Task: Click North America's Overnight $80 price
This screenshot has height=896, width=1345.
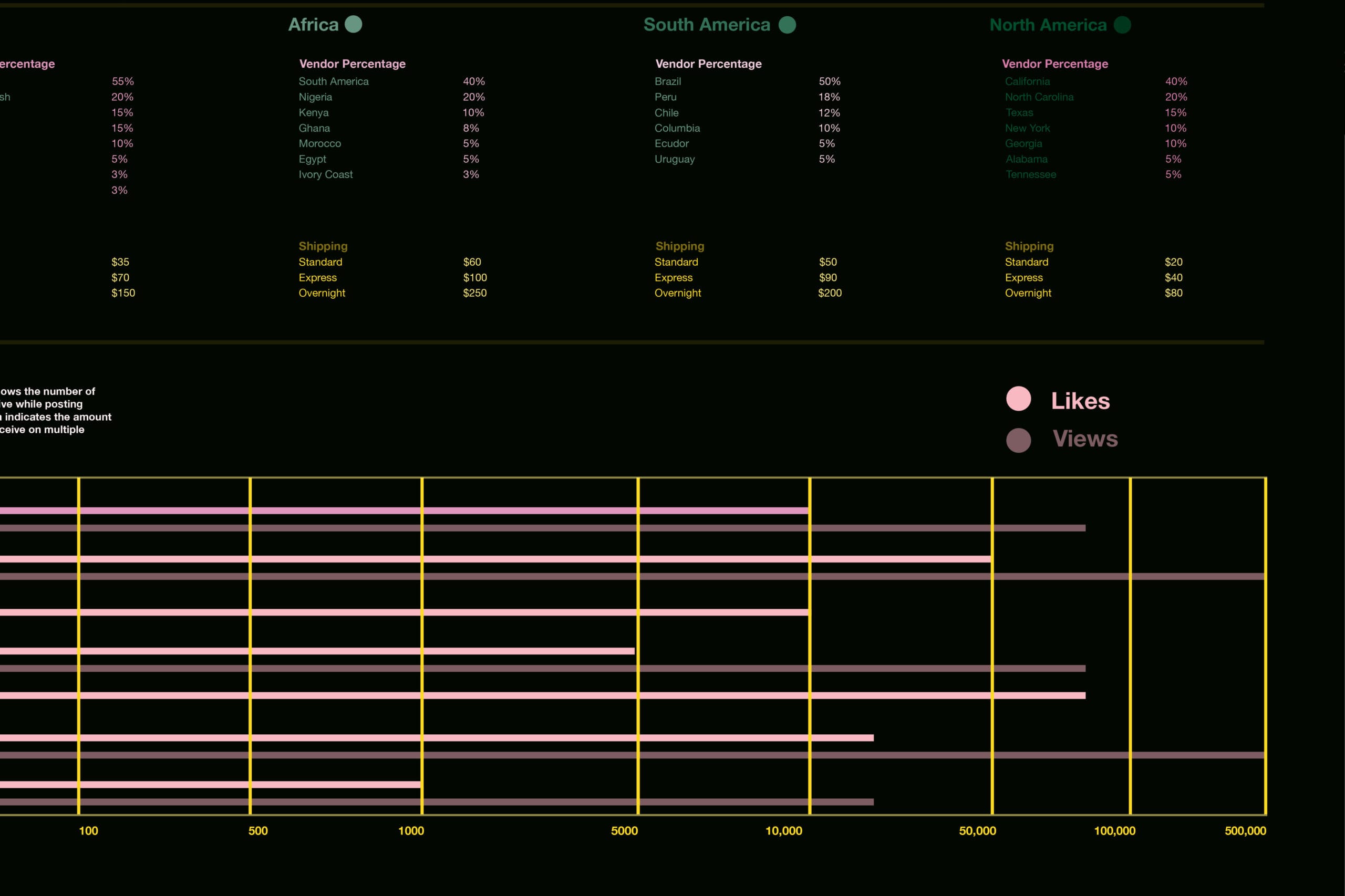Action: [x=1173, y=293]
